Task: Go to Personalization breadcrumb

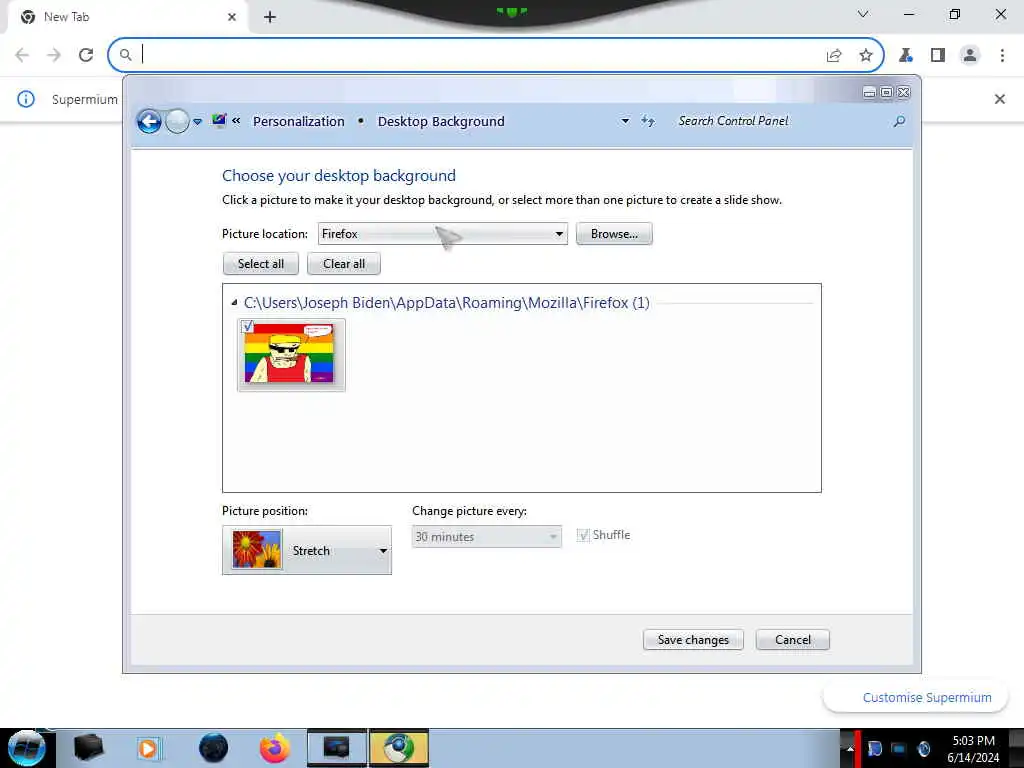Action: tap(298, 121)
